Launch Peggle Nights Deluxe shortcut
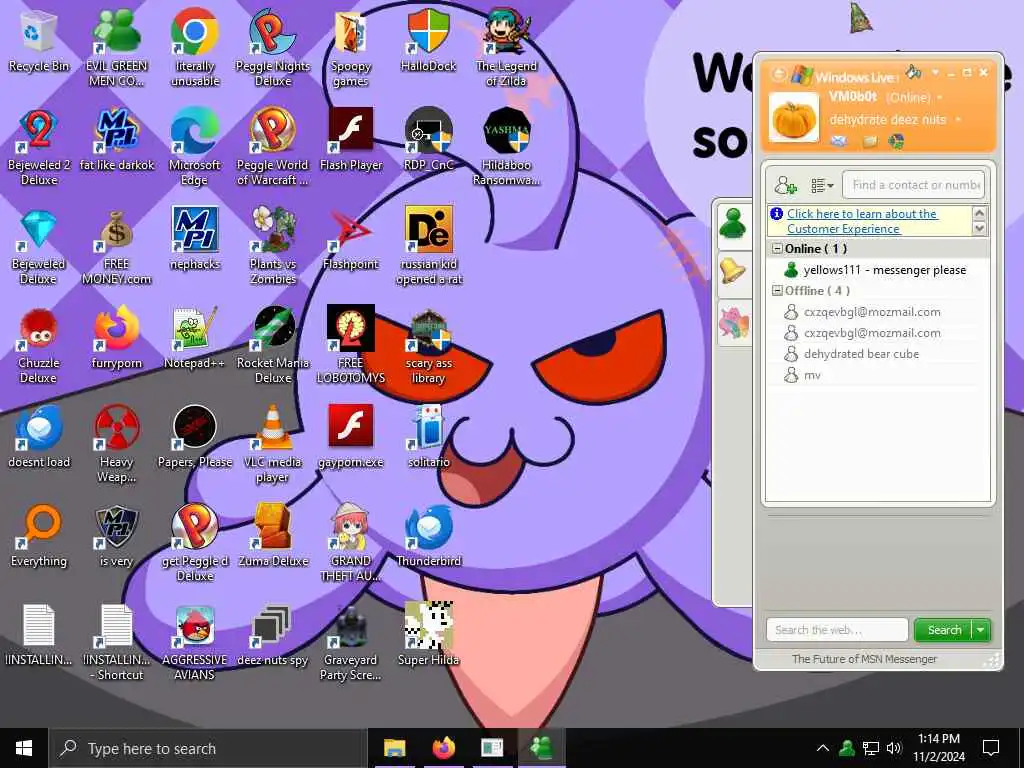 (273, 47)
